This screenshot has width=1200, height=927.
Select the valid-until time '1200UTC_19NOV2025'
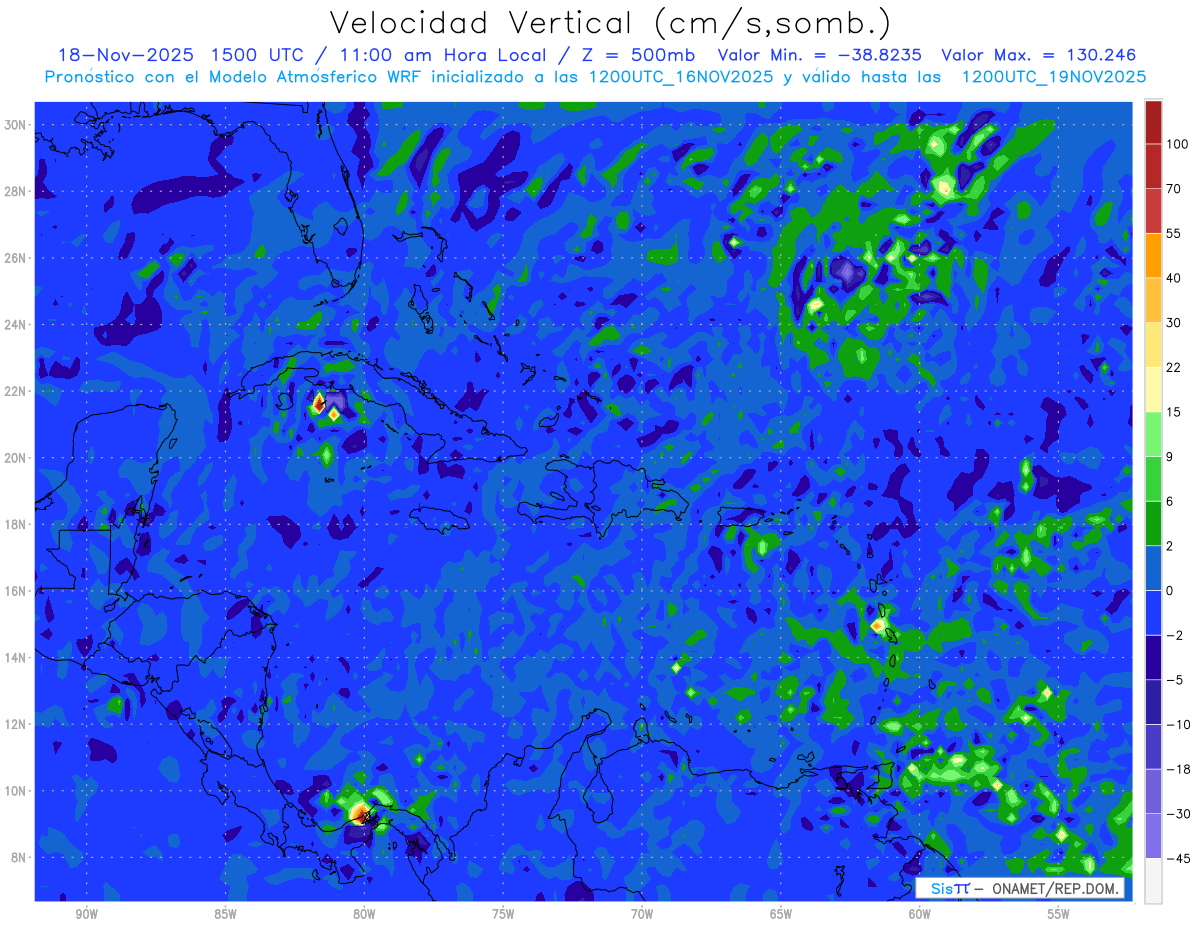click(1053, 77)
